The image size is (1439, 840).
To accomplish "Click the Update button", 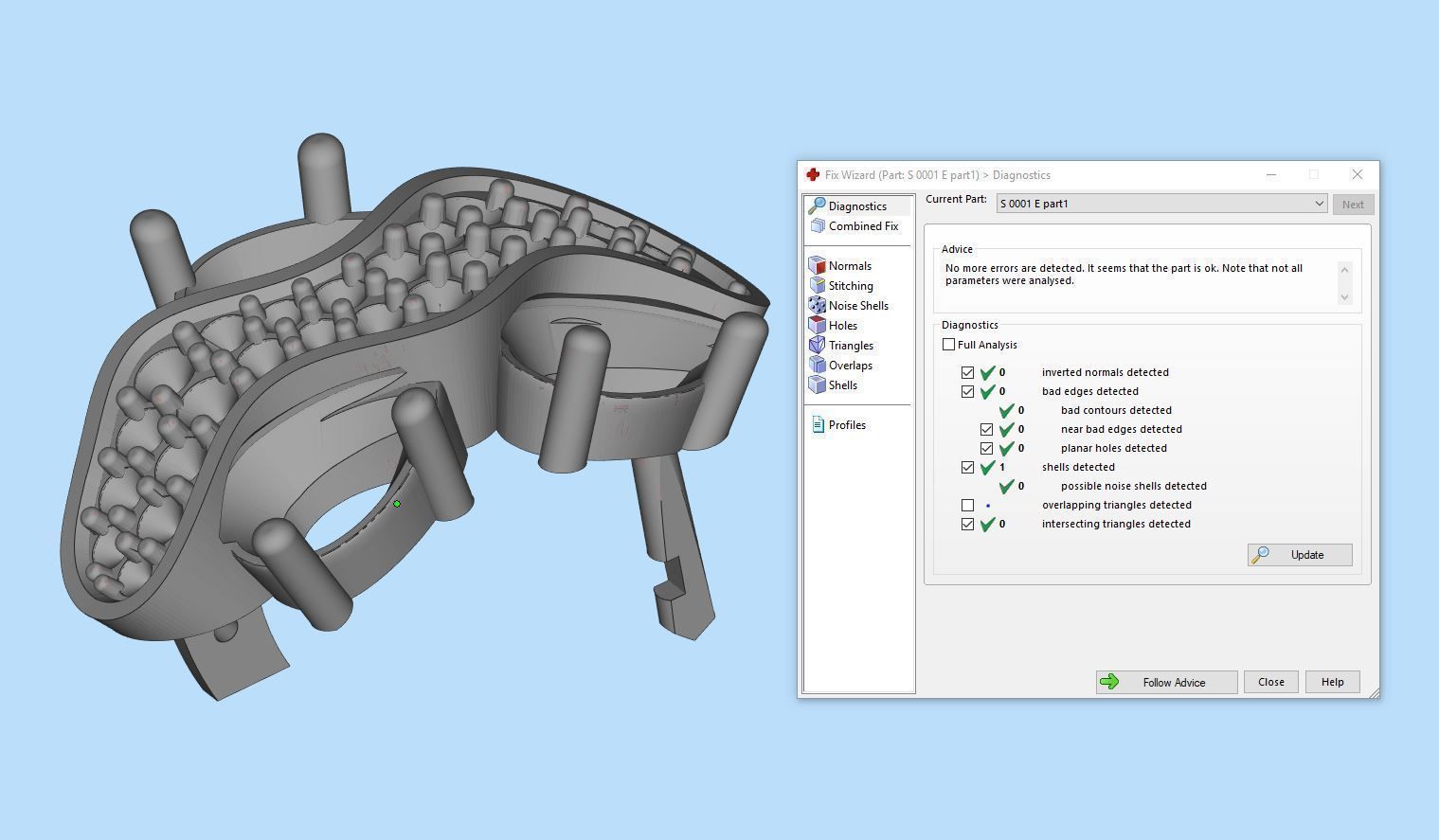I will [1300, 555].
